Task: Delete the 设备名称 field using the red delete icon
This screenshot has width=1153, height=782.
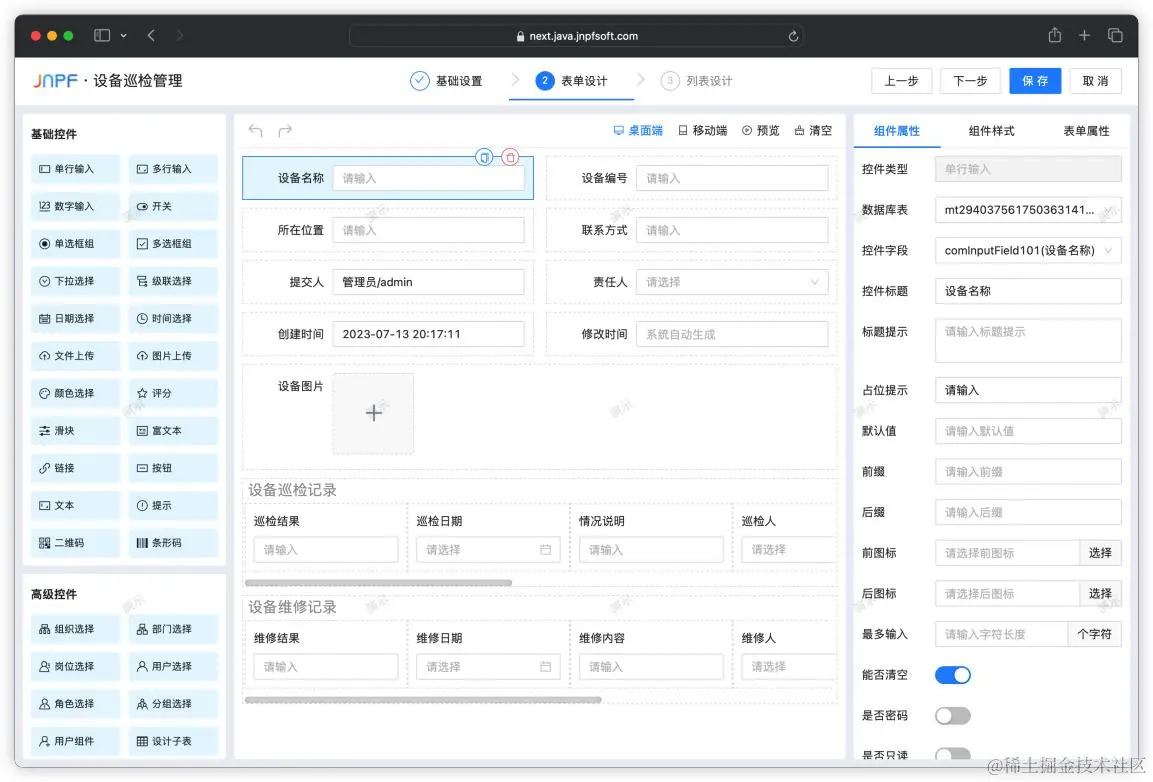Action: (x=512, y=157)
